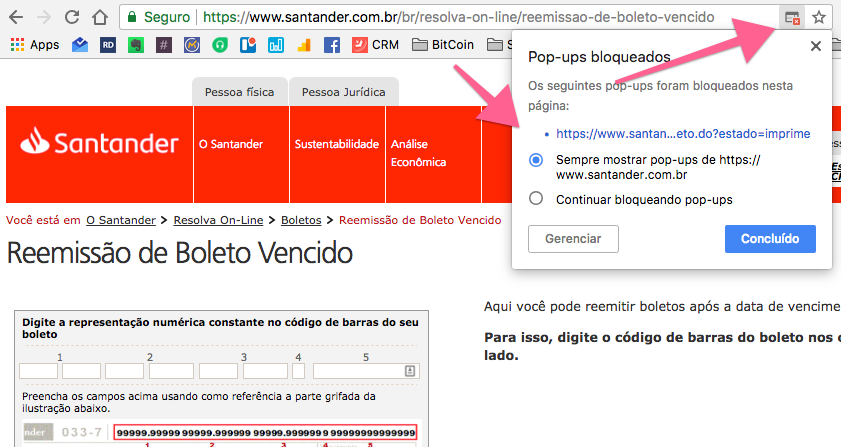Open the BitCoin bookmarks folder

tap(442, 45)
